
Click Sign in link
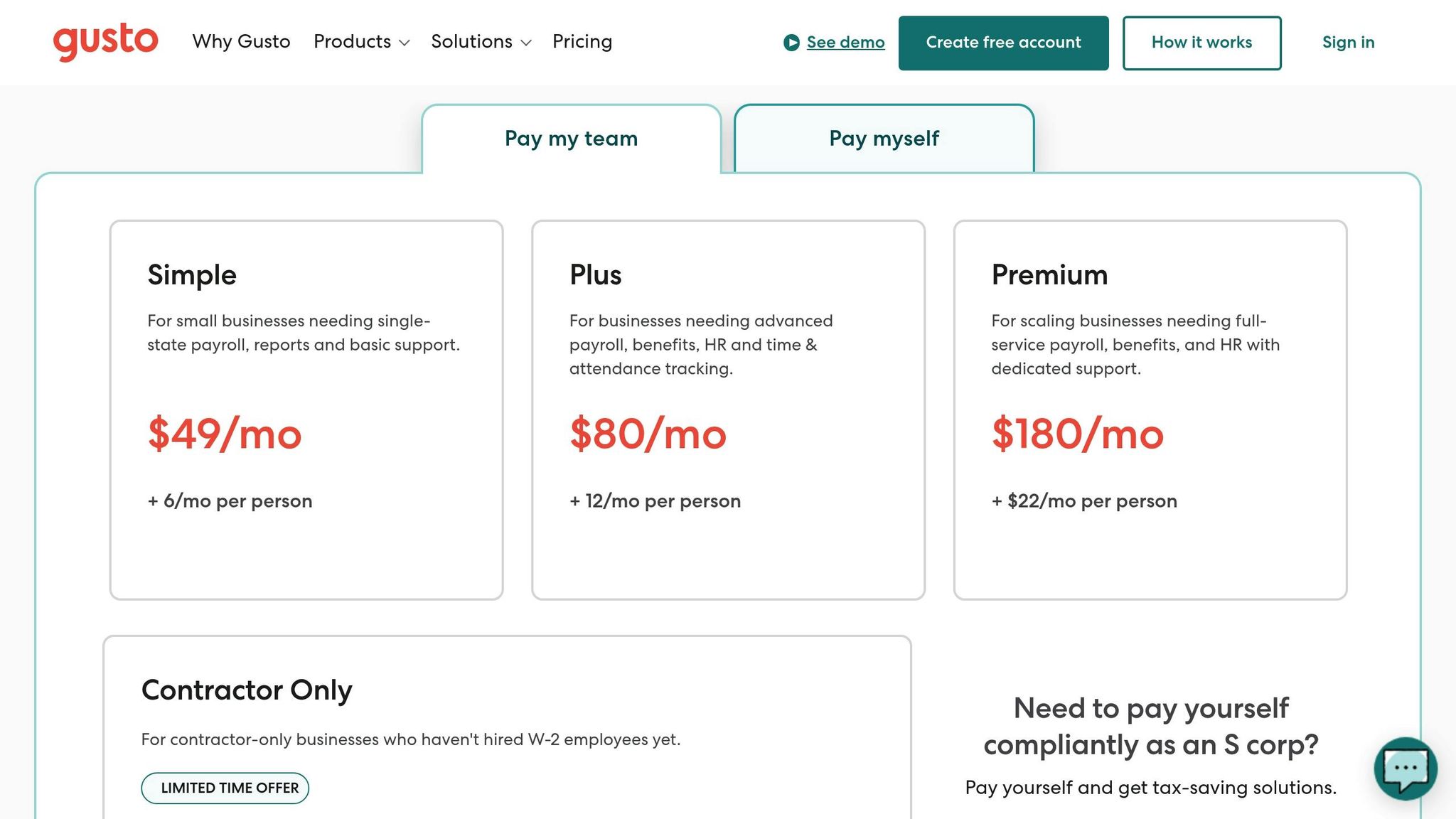(x=1348, y=43)
